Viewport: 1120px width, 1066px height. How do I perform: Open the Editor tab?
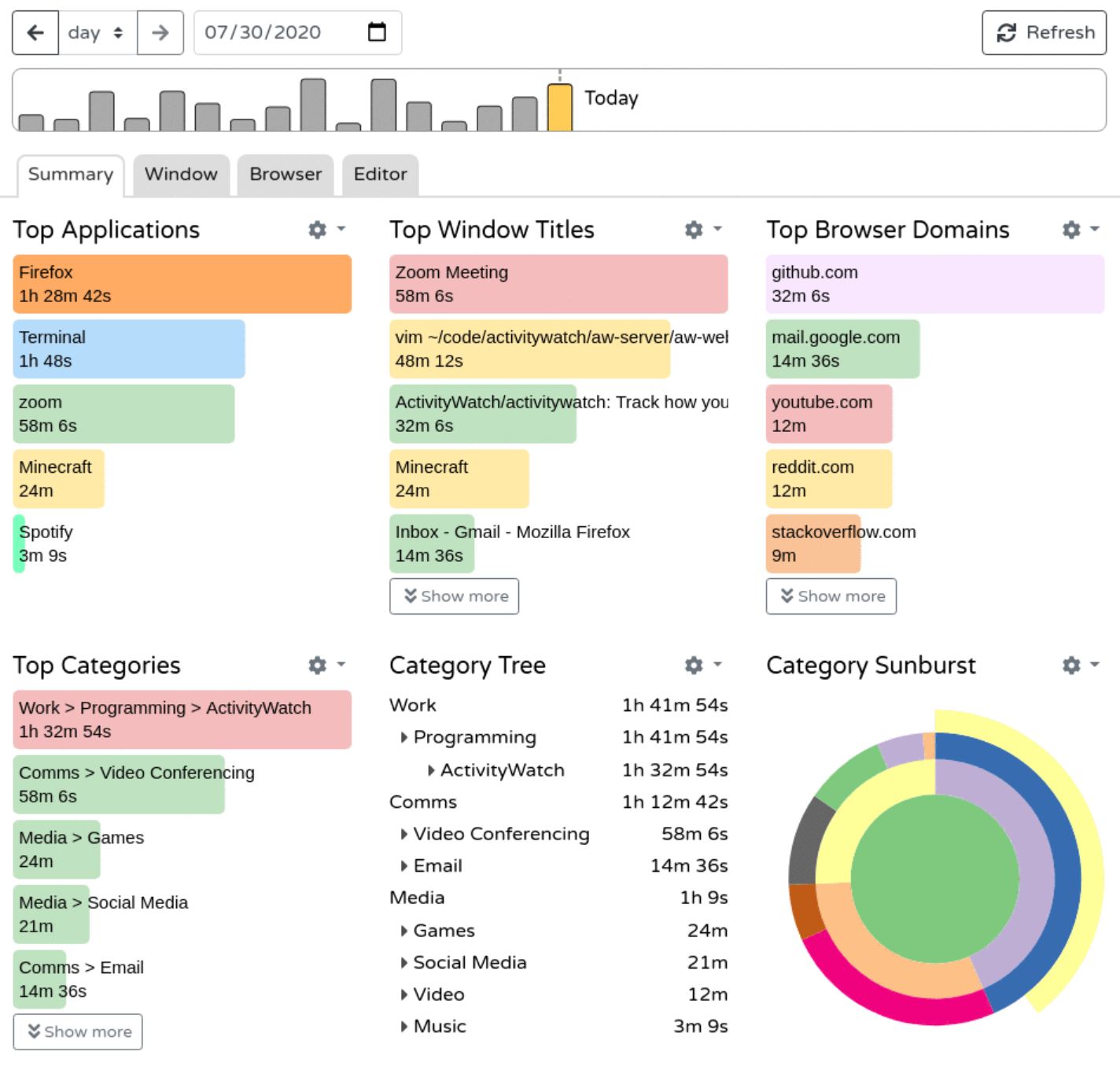pos(380,175)
